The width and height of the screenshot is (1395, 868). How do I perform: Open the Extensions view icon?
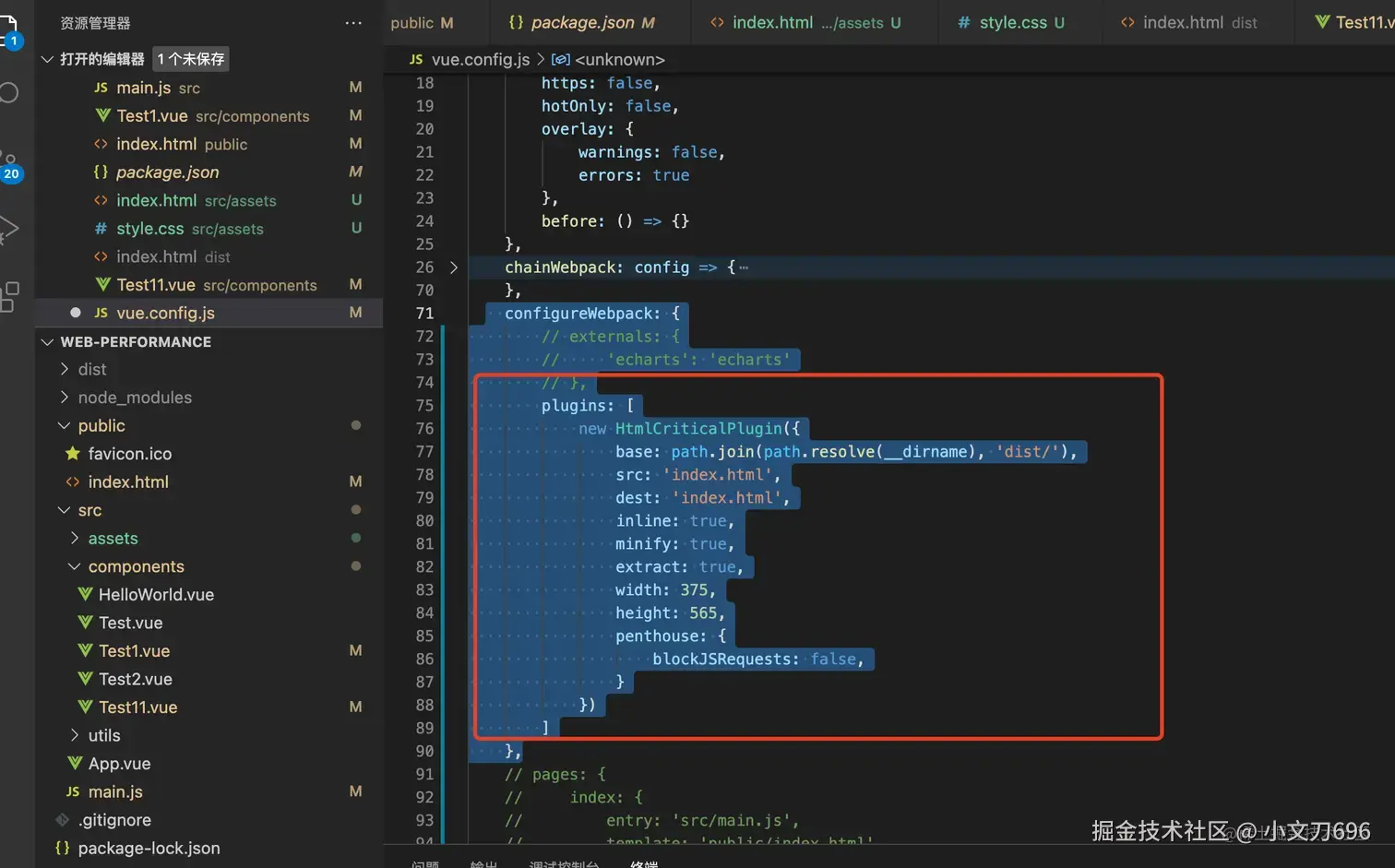[9, 296]
